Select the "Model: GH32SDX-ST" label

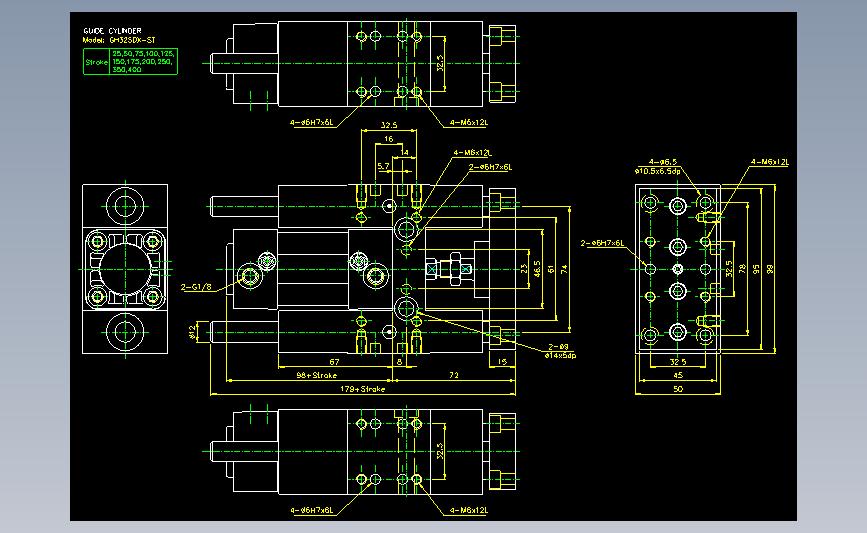[x=119, y=40]
